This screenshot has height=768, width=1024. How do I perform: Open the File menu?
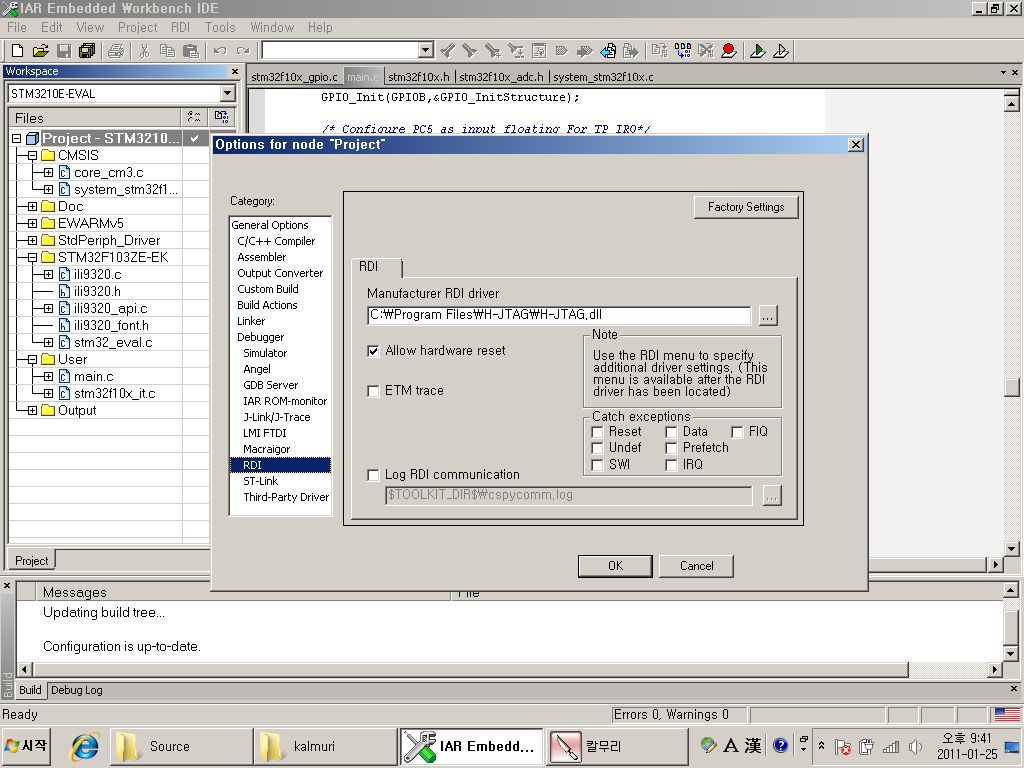click(17, 27)
